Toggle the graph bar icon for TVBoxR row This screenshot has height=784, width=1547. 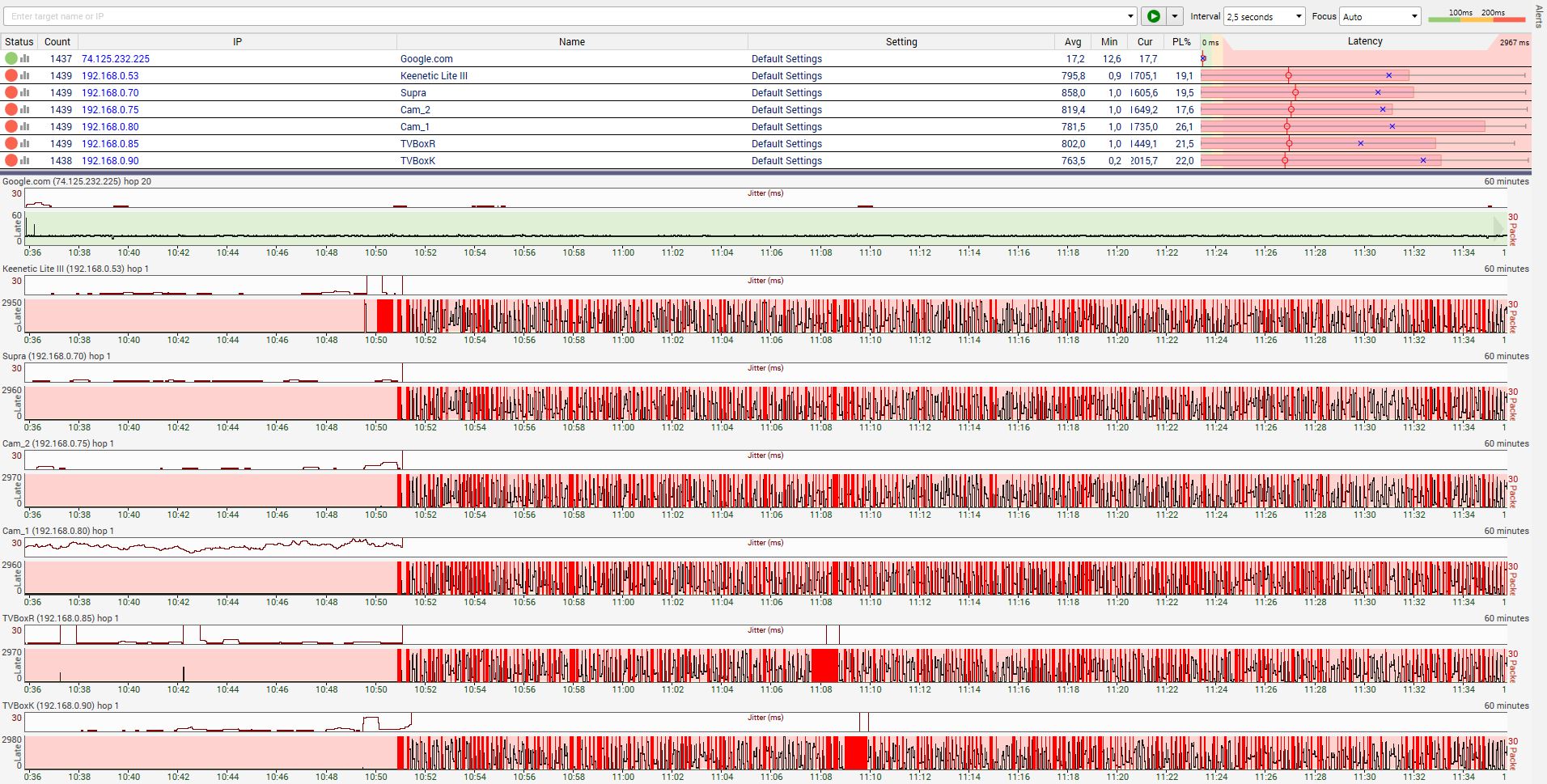pyautogui.click(x=25, y=143)
